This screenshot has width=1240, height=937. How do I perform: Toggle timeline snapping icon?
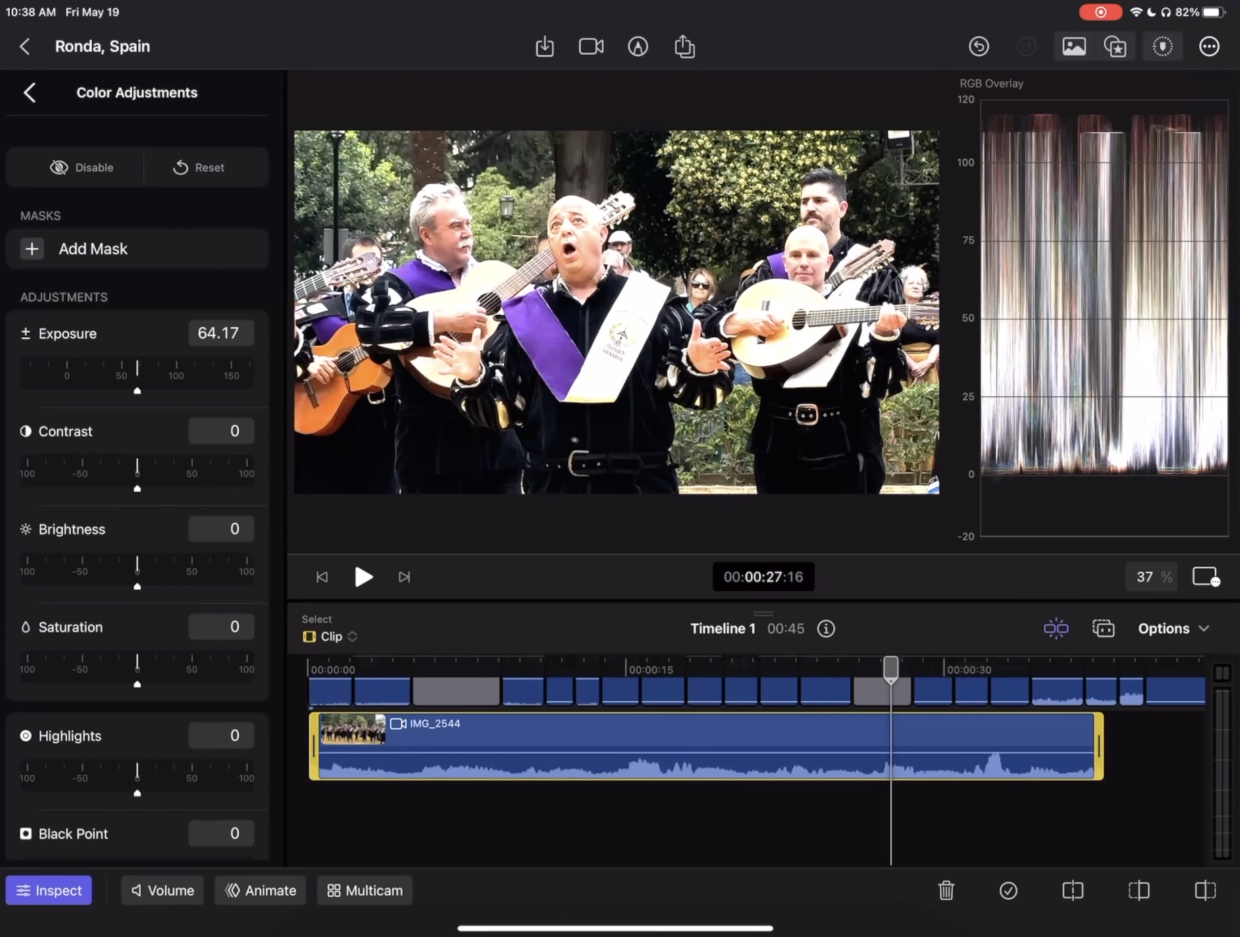click(1056, 629)
